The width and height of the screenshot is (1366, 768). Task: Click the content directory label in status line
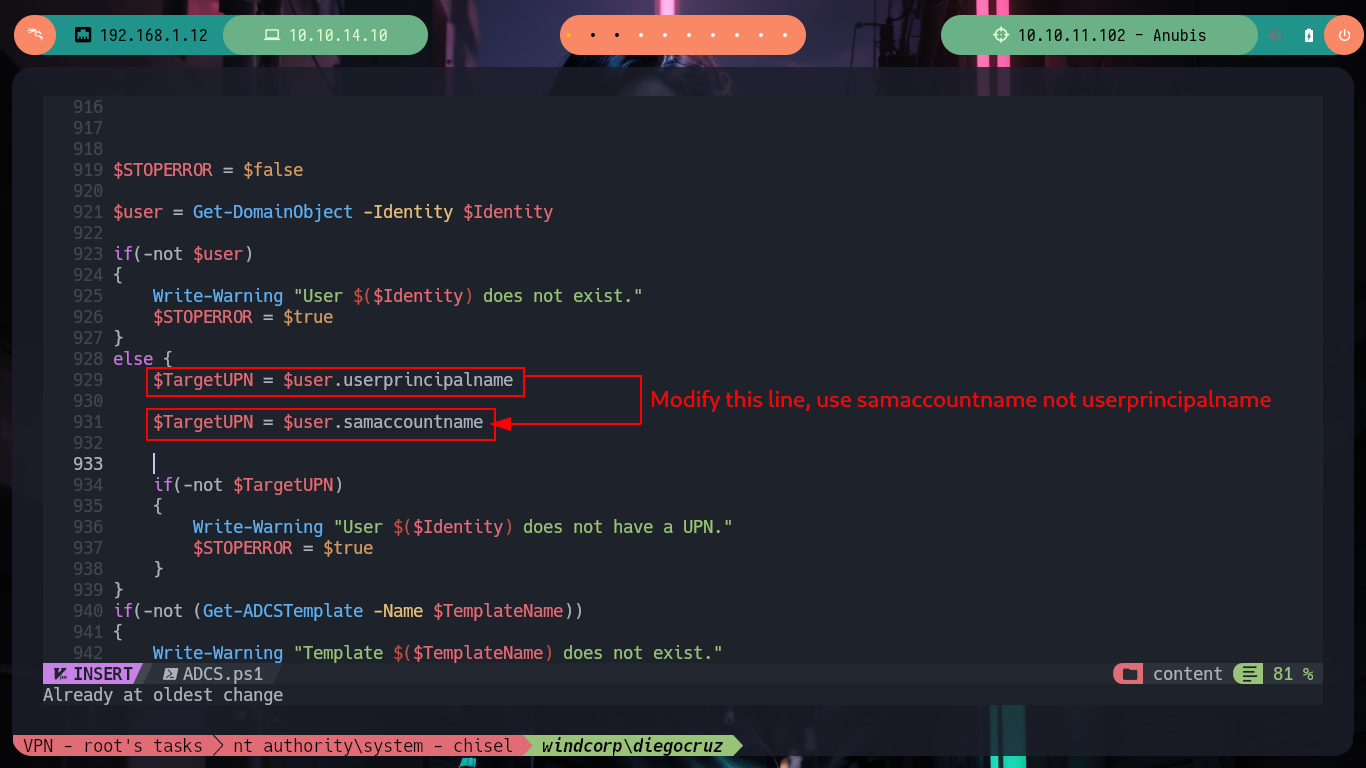coord(1187,674)
